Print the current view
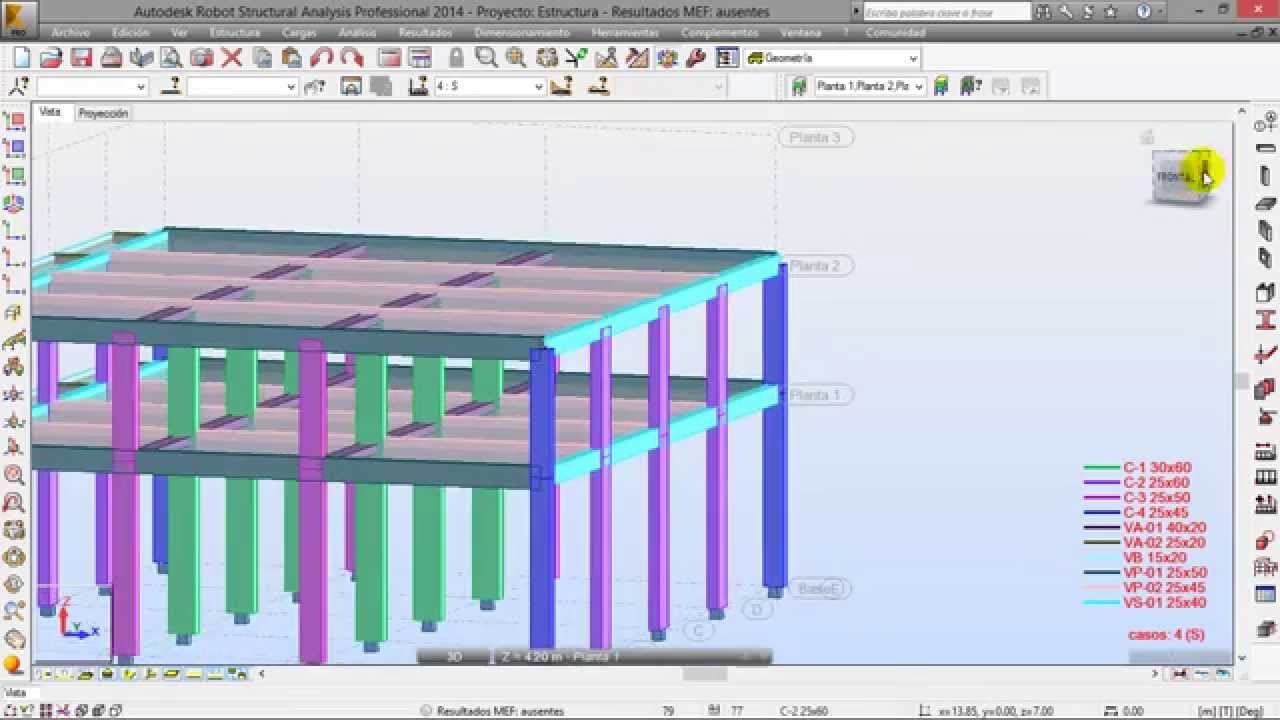1280x720 pixels. 111,58
